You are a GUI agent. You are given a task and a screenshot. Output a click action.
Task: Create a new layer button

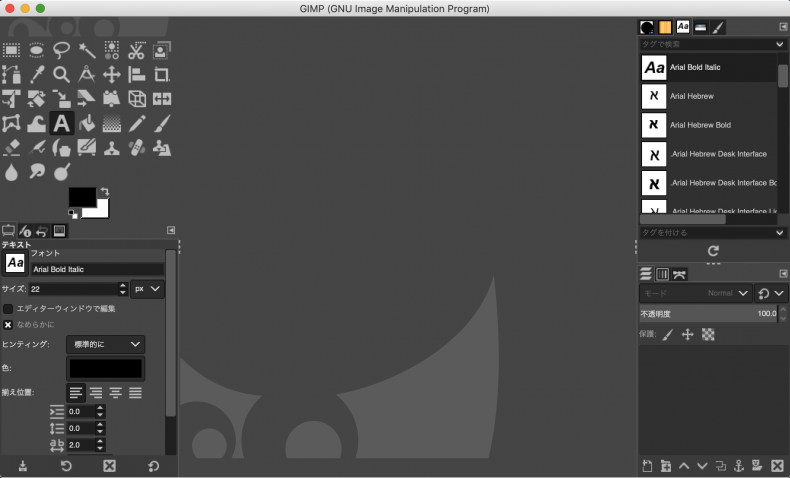click(x=647, y=466)
